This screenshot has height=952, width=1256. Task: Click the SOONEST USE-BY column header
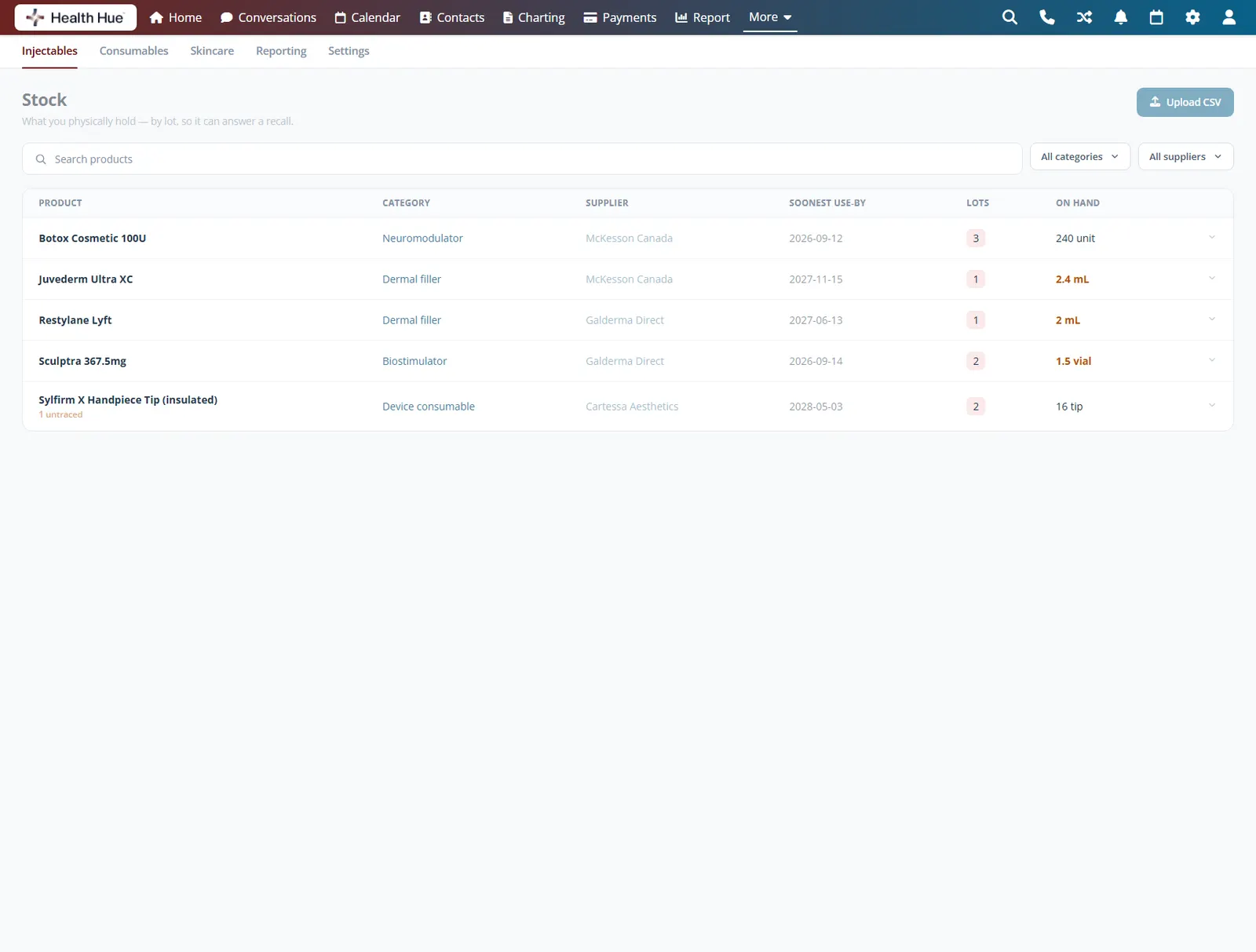[x=827, y=202]
